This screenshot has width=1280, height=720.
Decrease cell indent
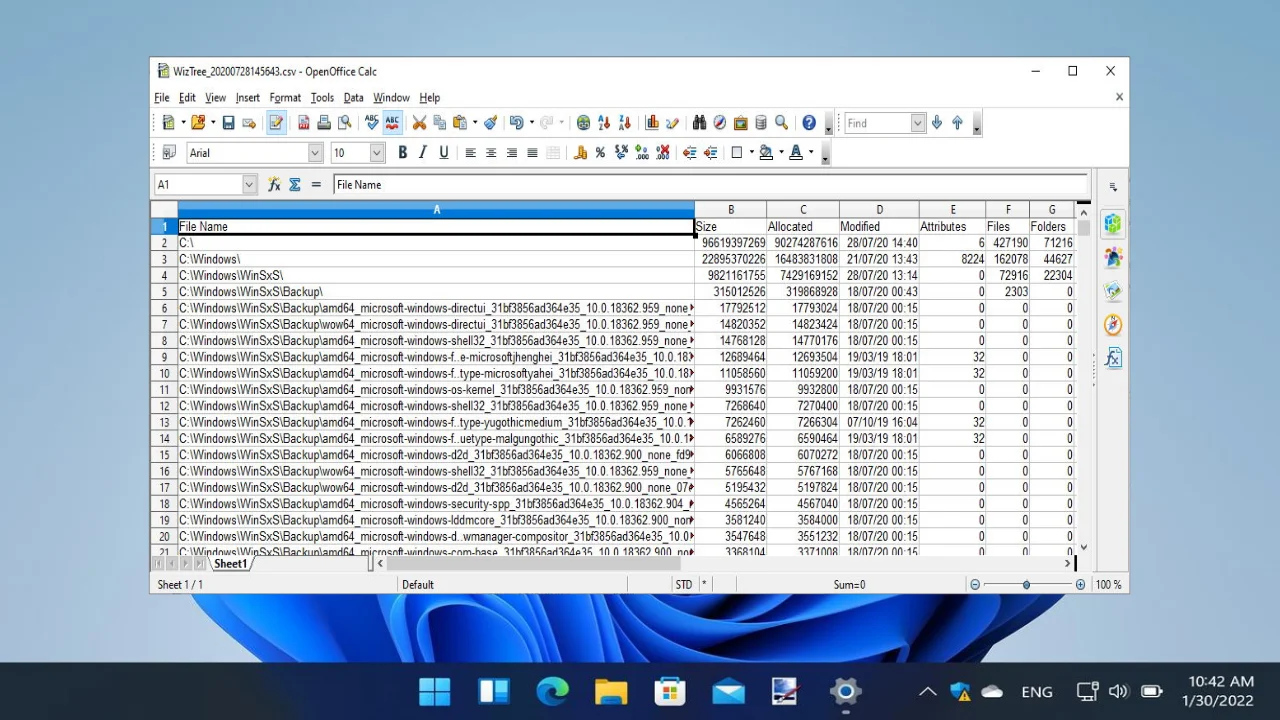[689, 153]
